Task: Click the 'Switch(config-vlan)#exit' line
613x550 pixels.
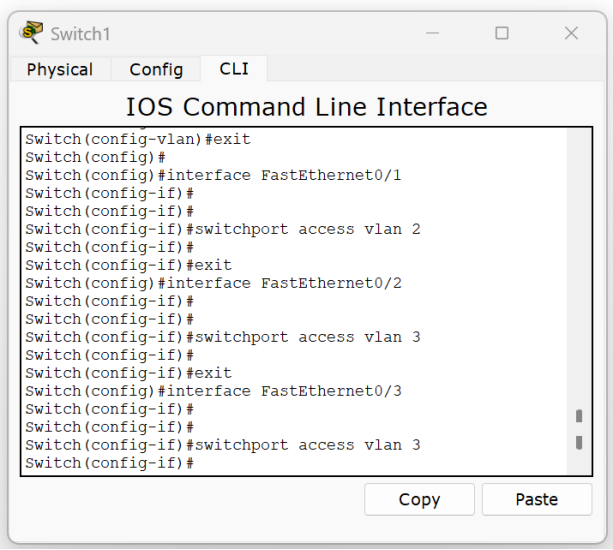Action: click(x=138, y=139)
